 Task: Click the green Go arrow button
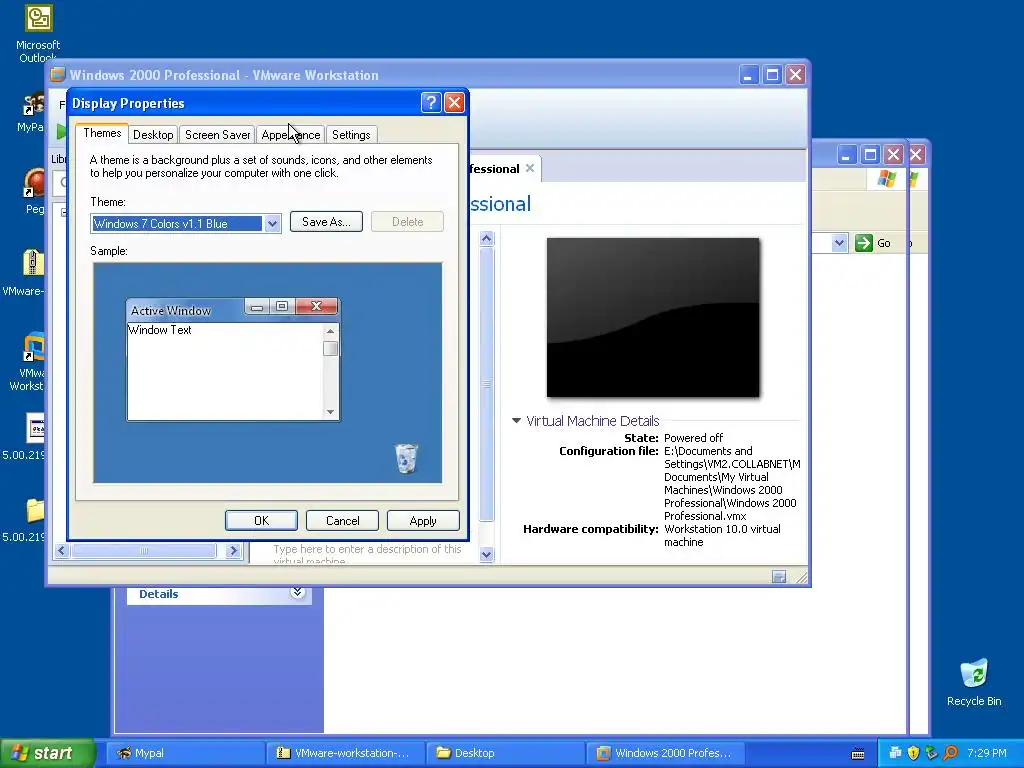[x=864, y=243]
